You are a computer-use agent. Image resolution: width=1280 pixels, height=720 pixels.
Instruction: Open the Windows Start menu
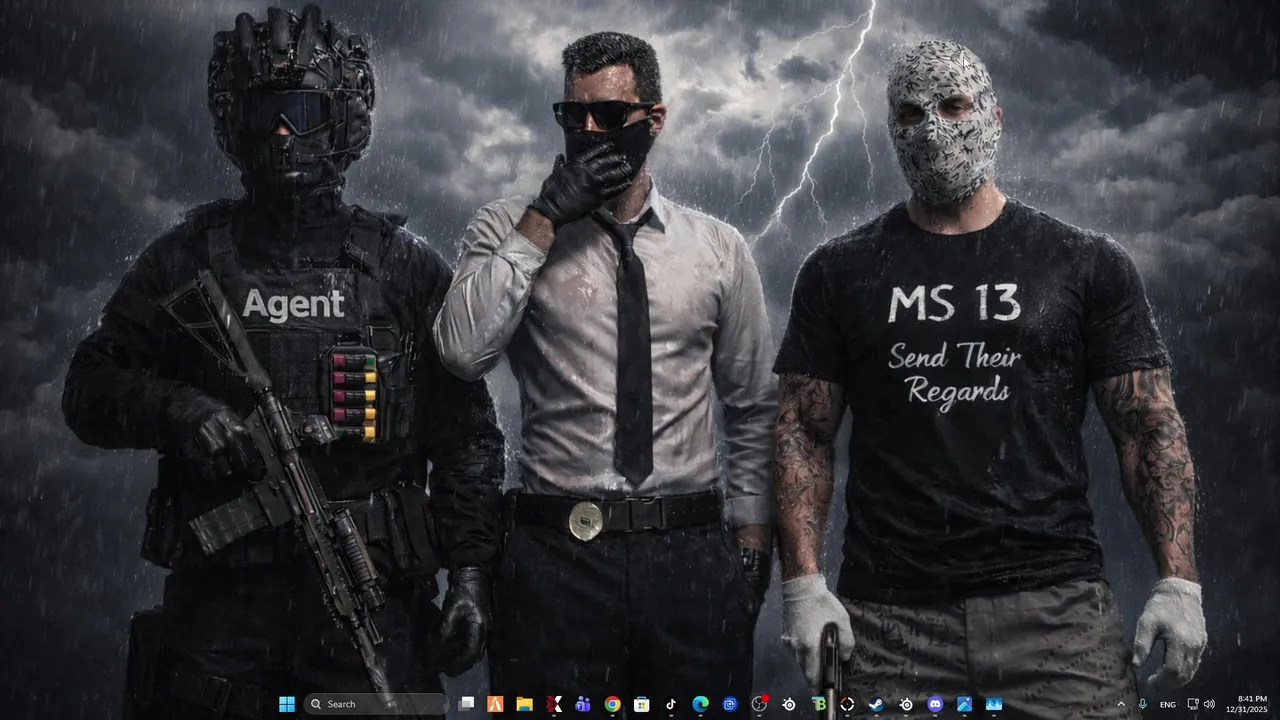pyautogui.click(x=287, y=704)
